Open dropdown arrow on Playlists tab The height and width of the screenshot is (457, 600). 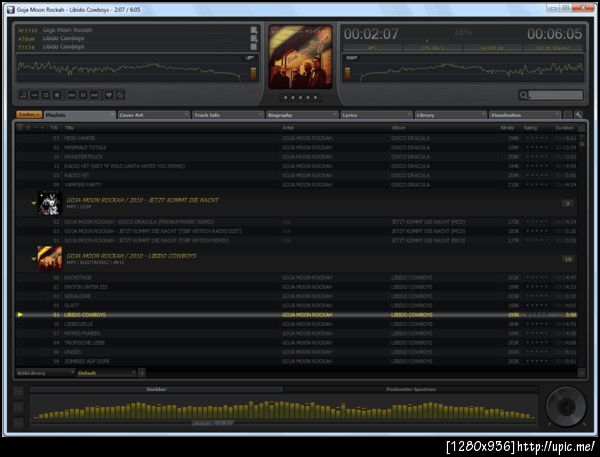click(x=112, y=114)
